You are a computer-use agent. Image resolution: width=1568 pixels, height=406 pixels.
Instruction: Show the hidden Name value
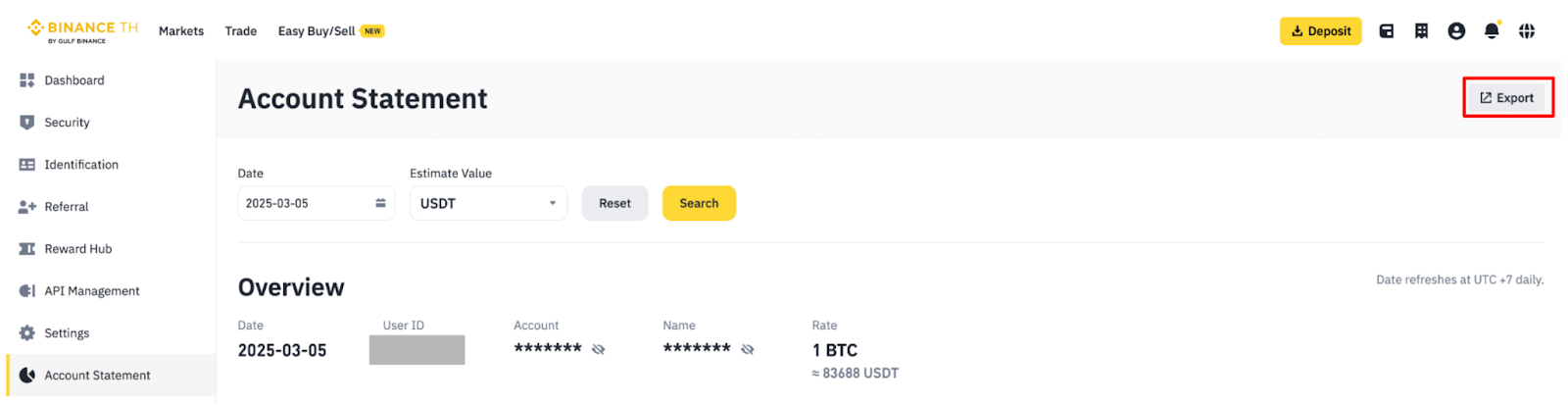pos(748,349)
